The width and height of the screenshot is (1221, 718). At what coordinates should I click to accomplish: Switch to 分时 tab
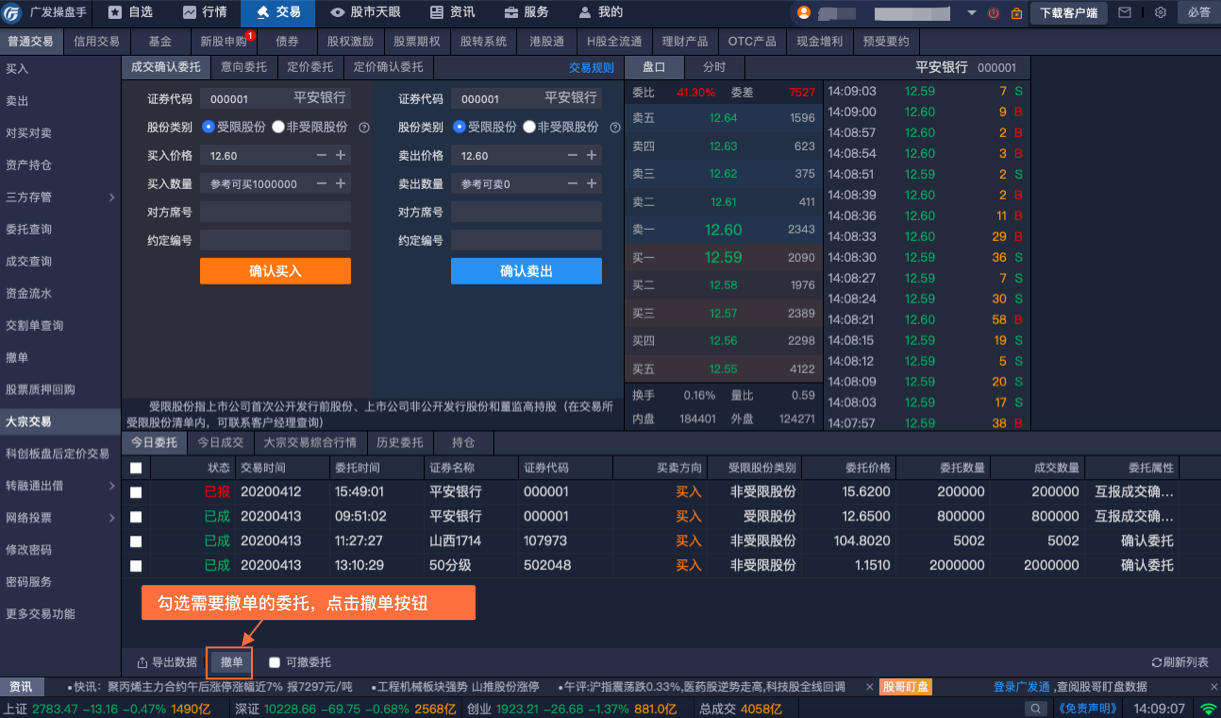[714, 68]
